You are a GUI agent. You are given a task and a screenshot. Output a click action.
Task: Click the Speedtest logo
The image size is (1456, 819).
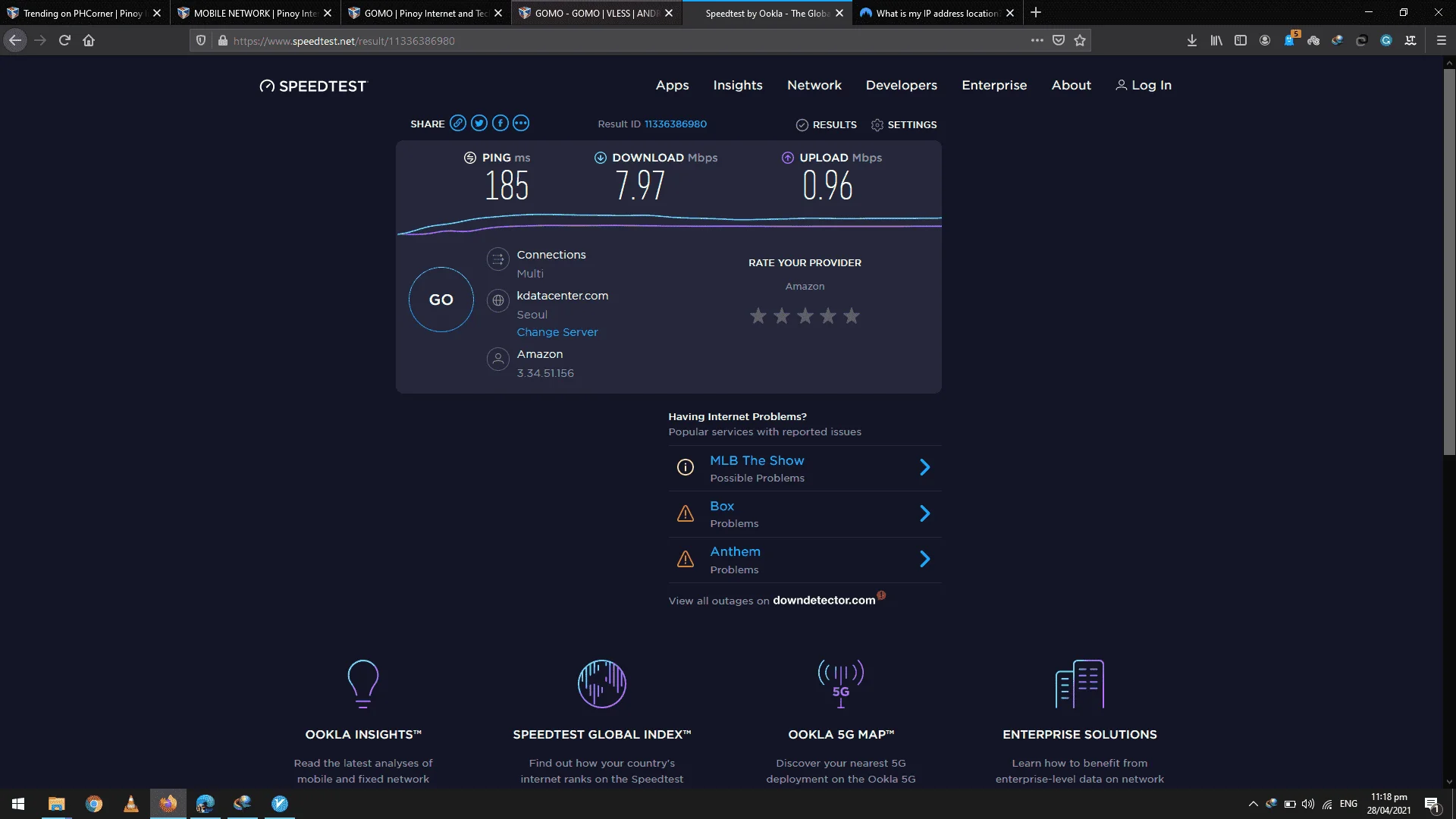(312, 86)
